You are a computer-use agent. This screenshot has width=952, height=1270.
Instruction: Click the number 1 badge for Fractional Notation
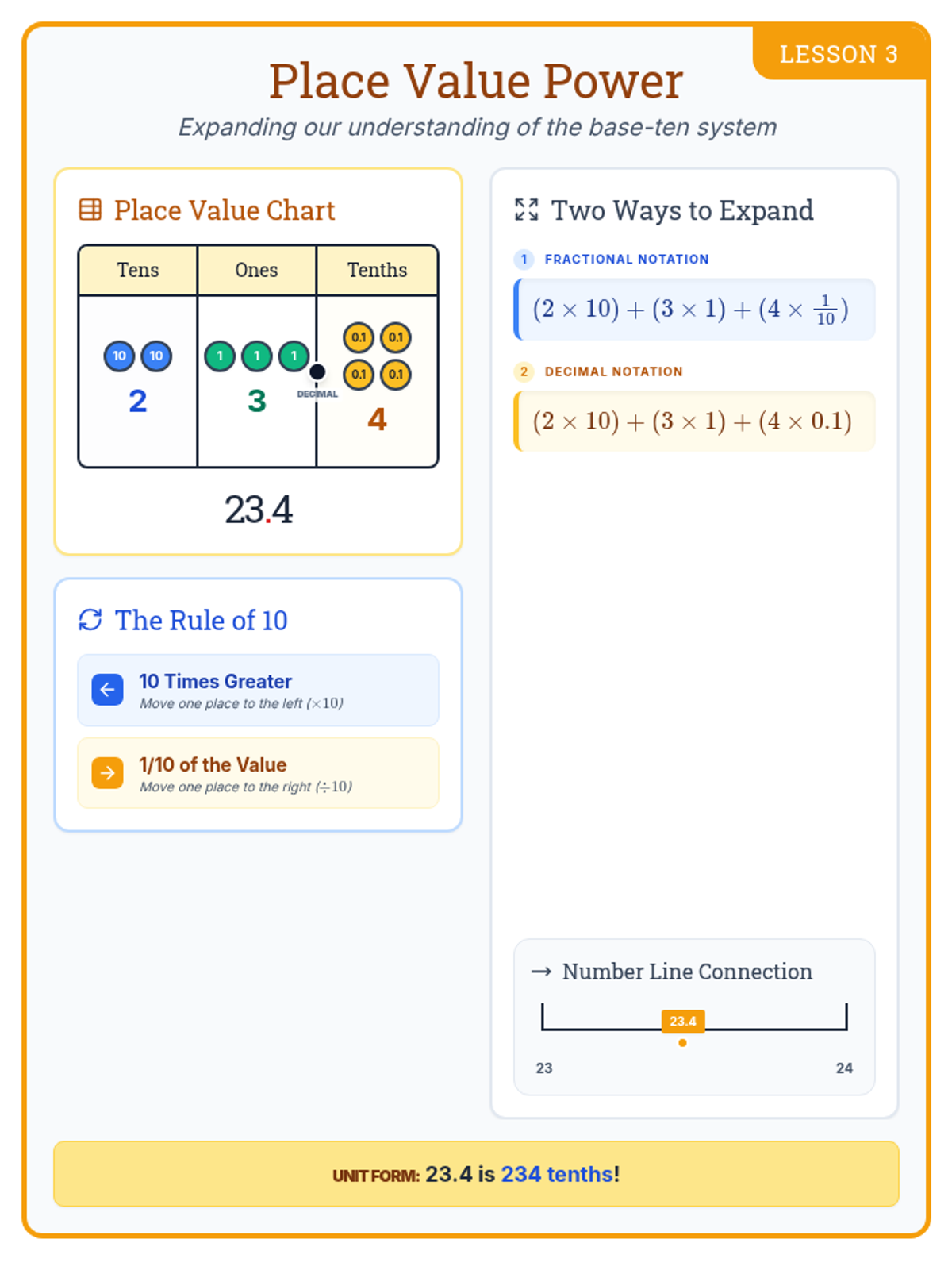(524, 260)
